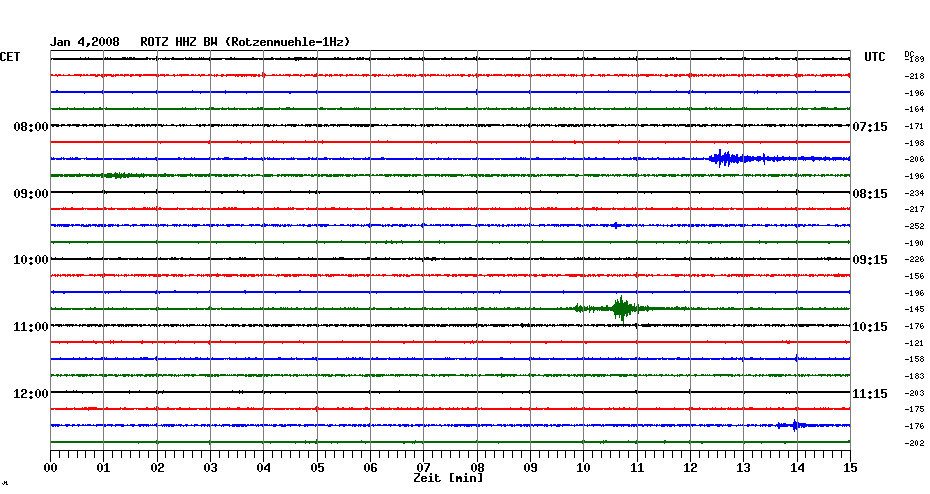This screenshot has height=494, width=930.
Task: Select DC value -189
Action: pos(915,59)
